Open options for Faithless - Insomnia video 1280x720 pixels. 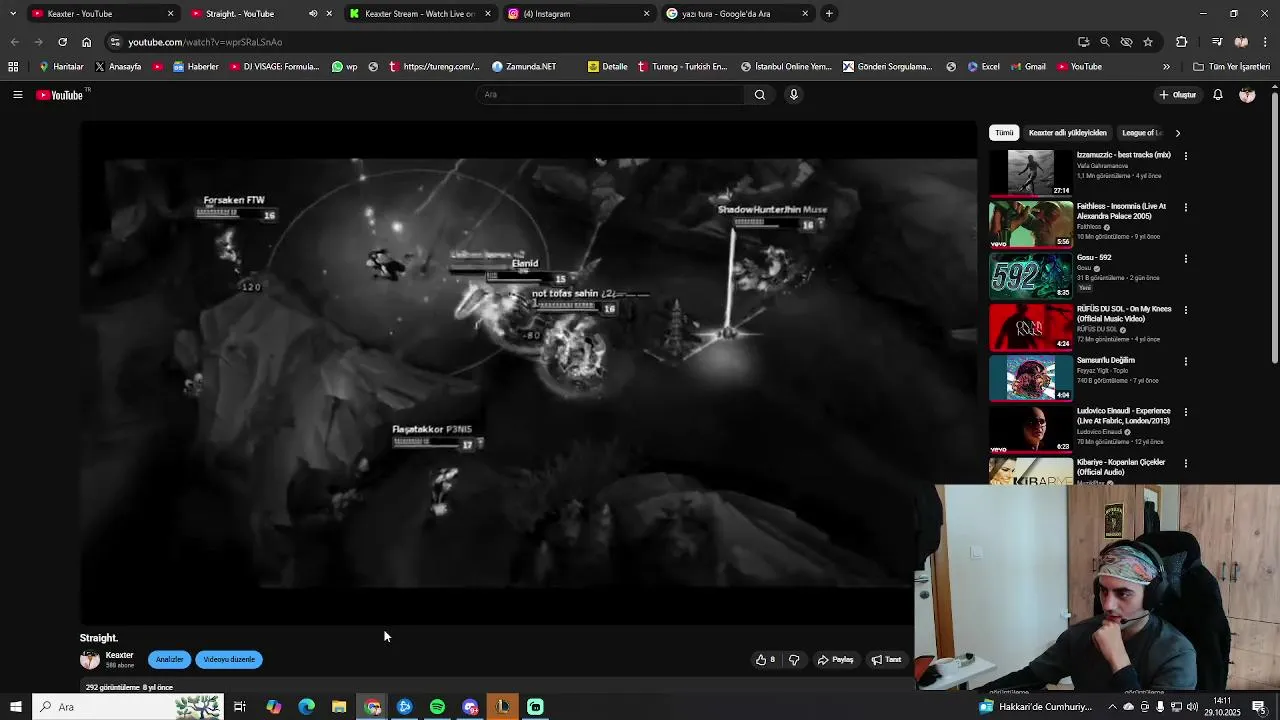tap(1186, 207)
